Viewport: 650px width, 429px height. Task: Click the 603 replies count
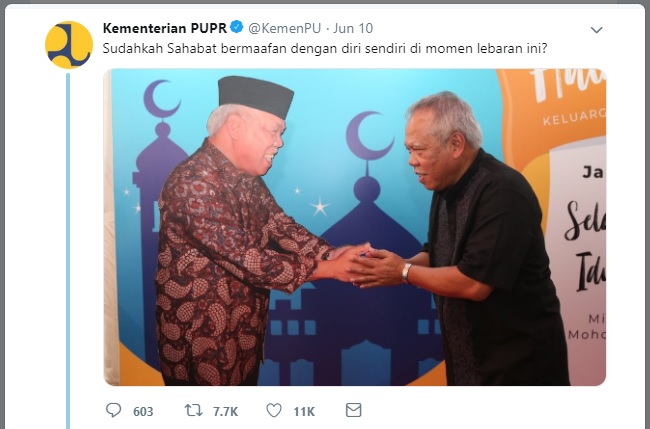click(x=143, y=412)
